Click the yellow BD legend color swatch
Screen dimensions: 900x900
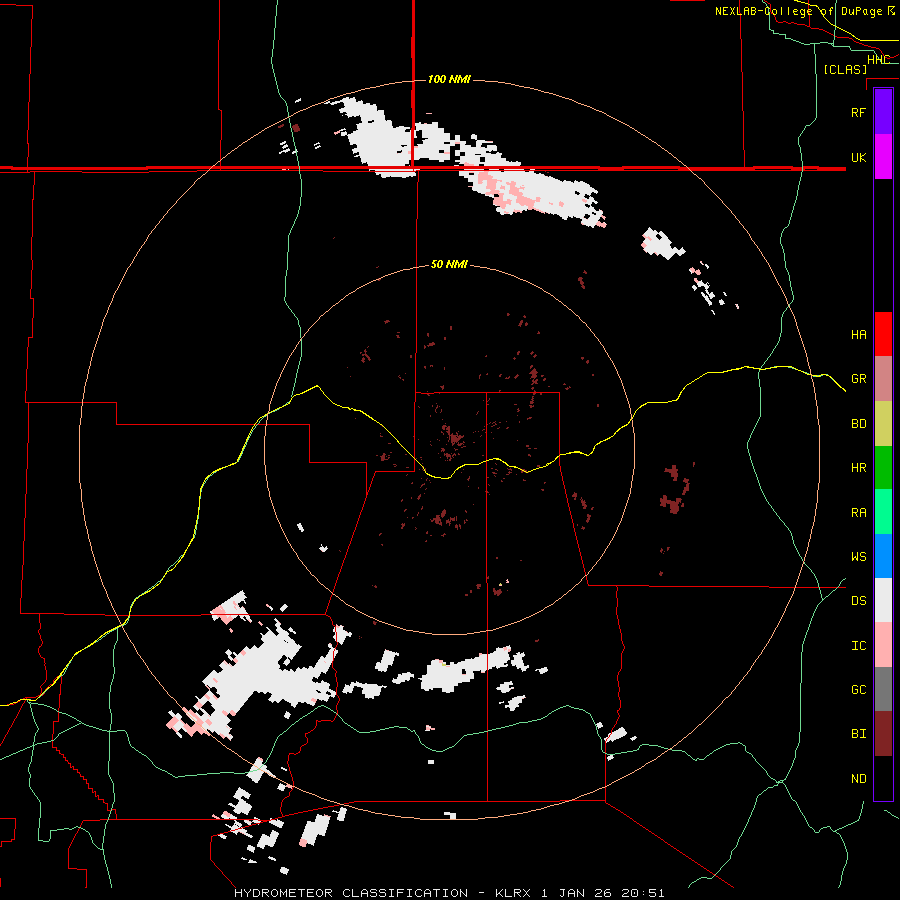point(883,424)
